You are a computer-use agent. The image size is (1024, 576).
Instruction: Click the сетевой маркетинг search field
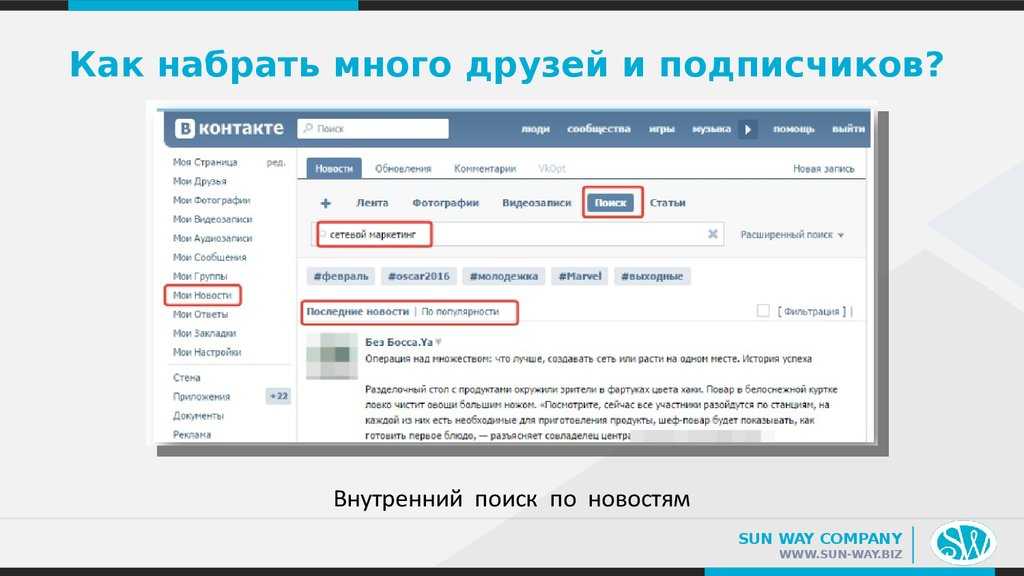point(510,235)
